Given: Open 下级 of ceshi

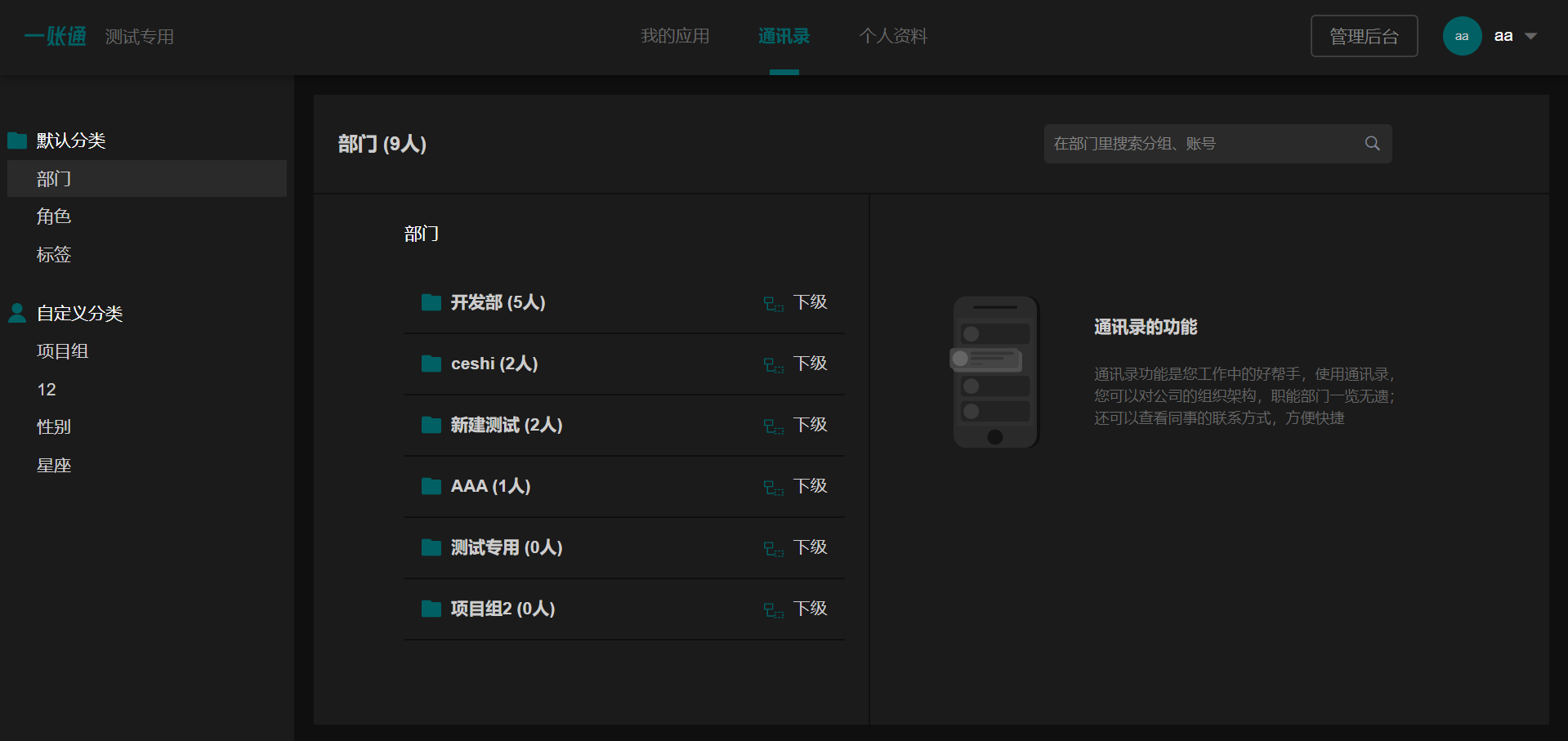Looking at the screenshot, I should point(810,364).
